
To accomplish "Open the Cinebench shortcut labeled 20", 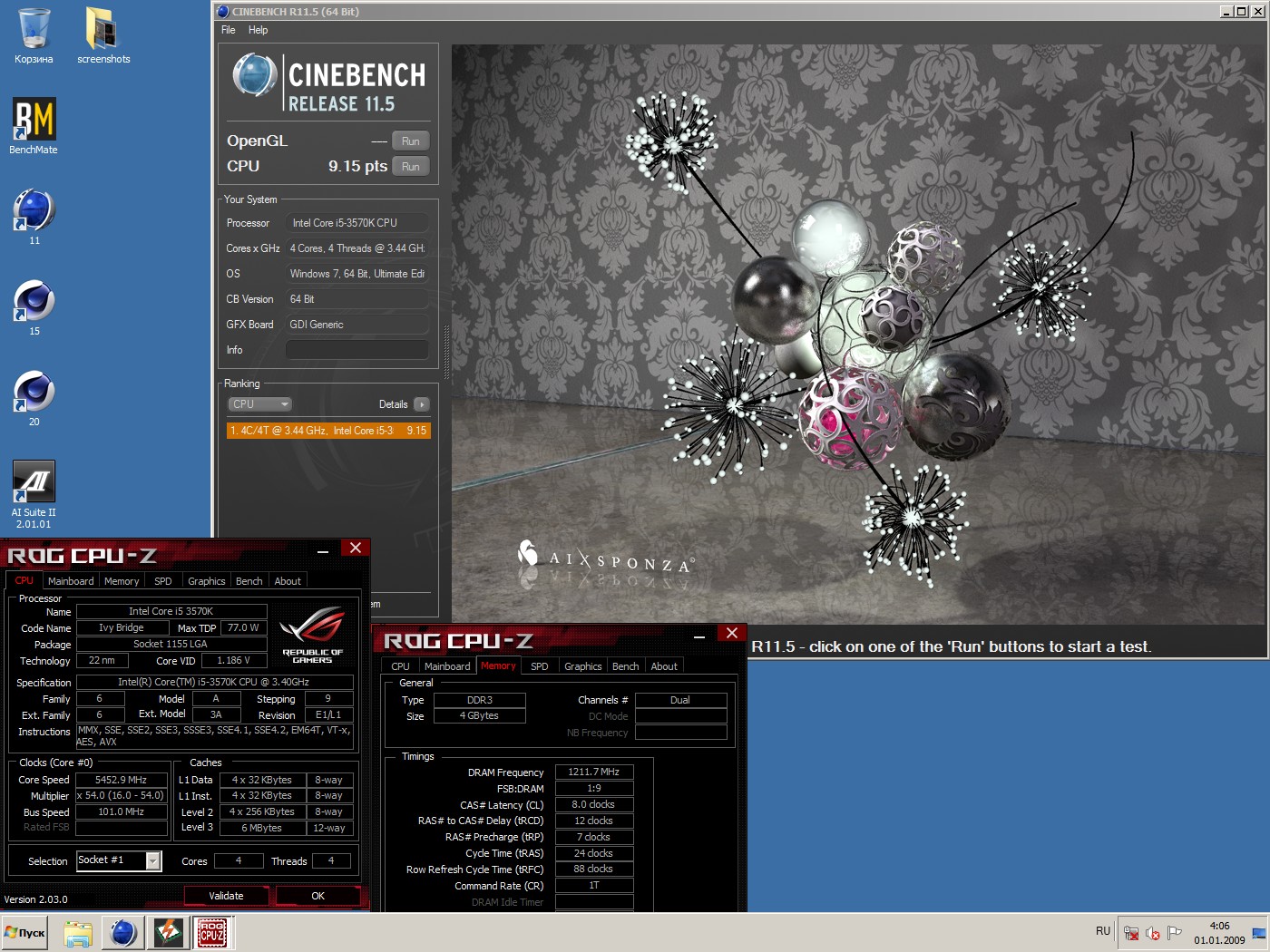I will click(34, 397).
